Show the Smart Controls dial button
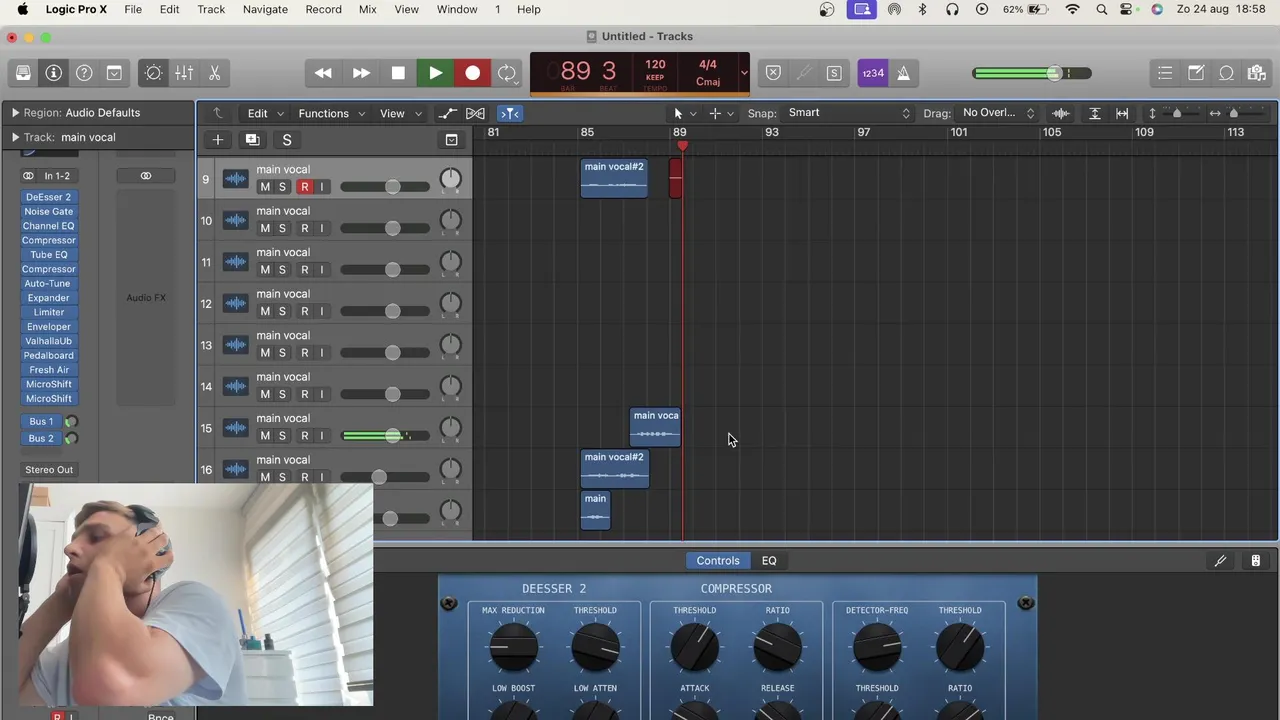 (153, 73)
